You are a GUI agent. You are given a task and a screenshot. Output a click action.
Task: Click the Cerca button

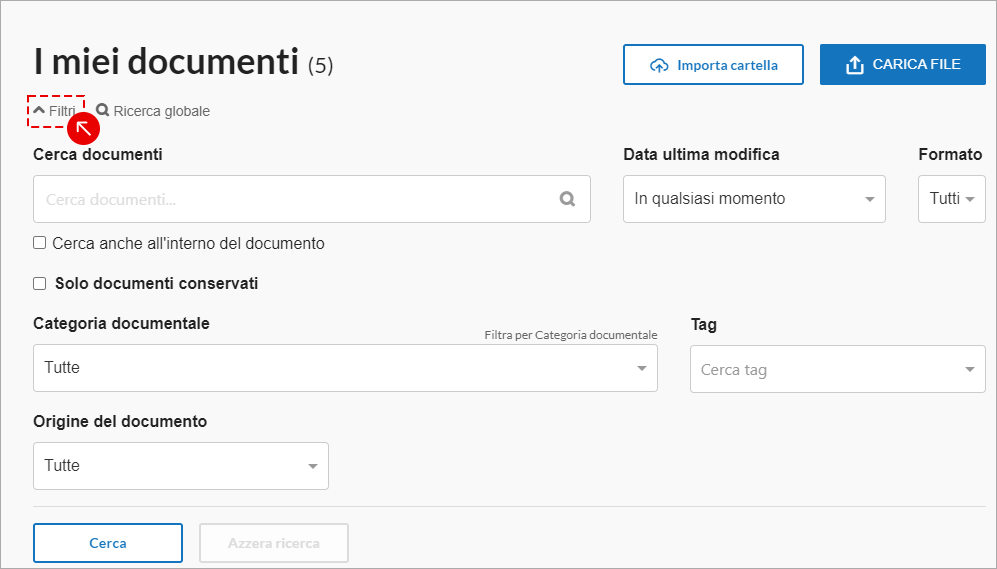tap(108, 543)
